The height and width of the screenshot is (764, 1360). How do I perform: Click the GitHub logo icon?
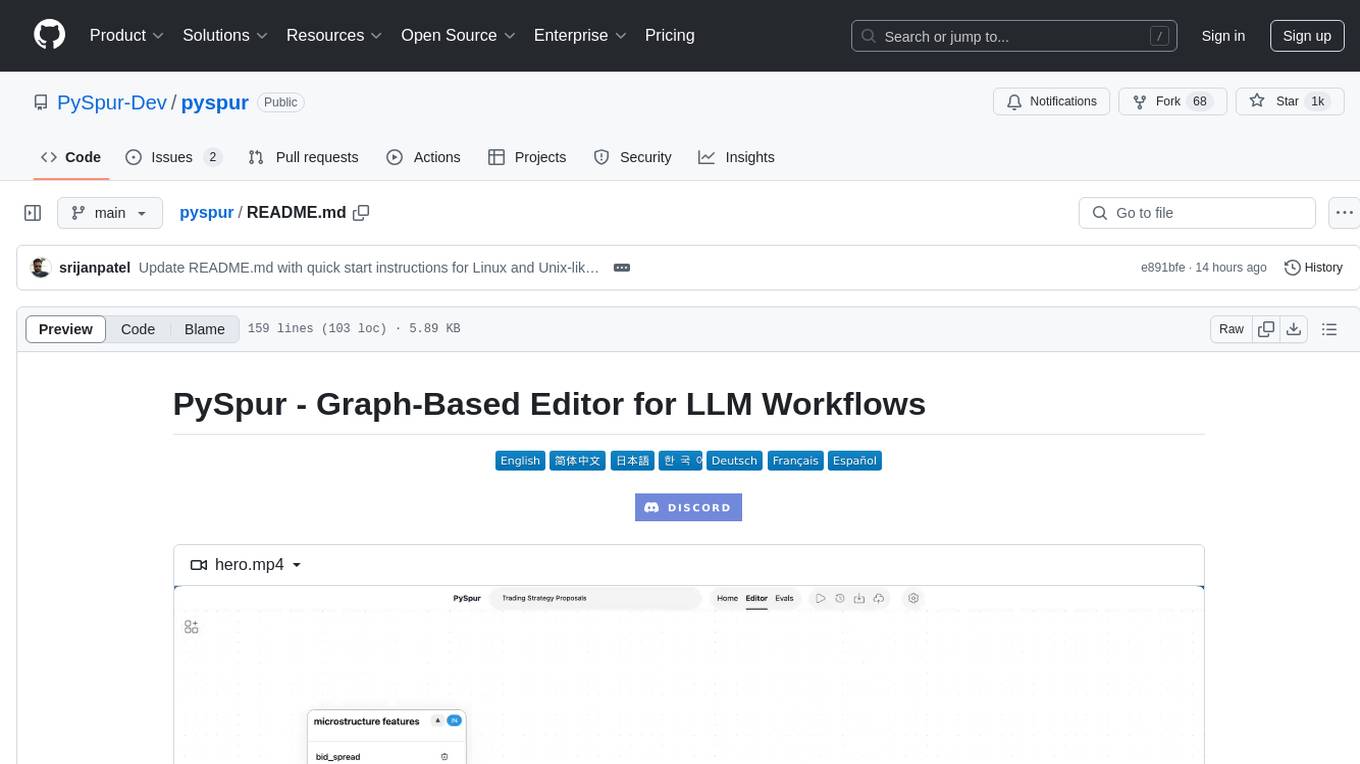coord(49,35)
